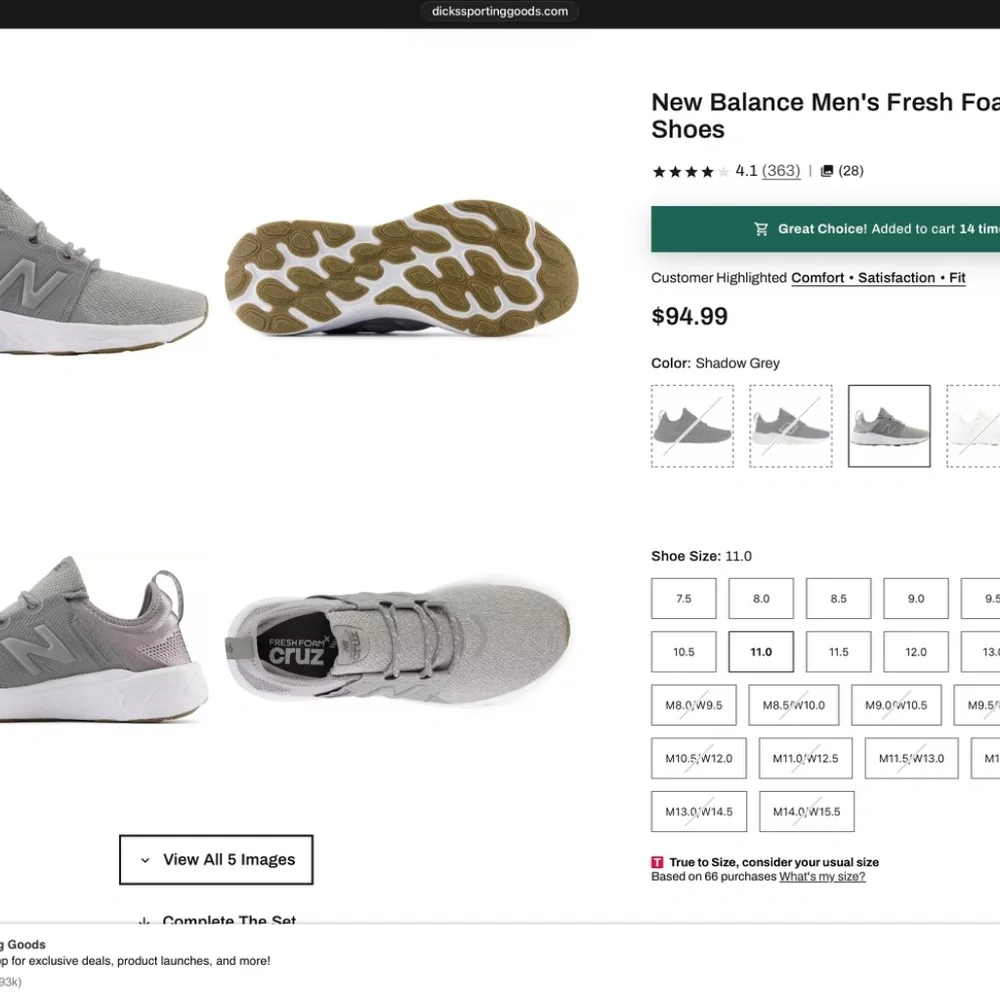
Task: Select shoe size 9.0
Action: pyautogui.click(x=916, y=598)
